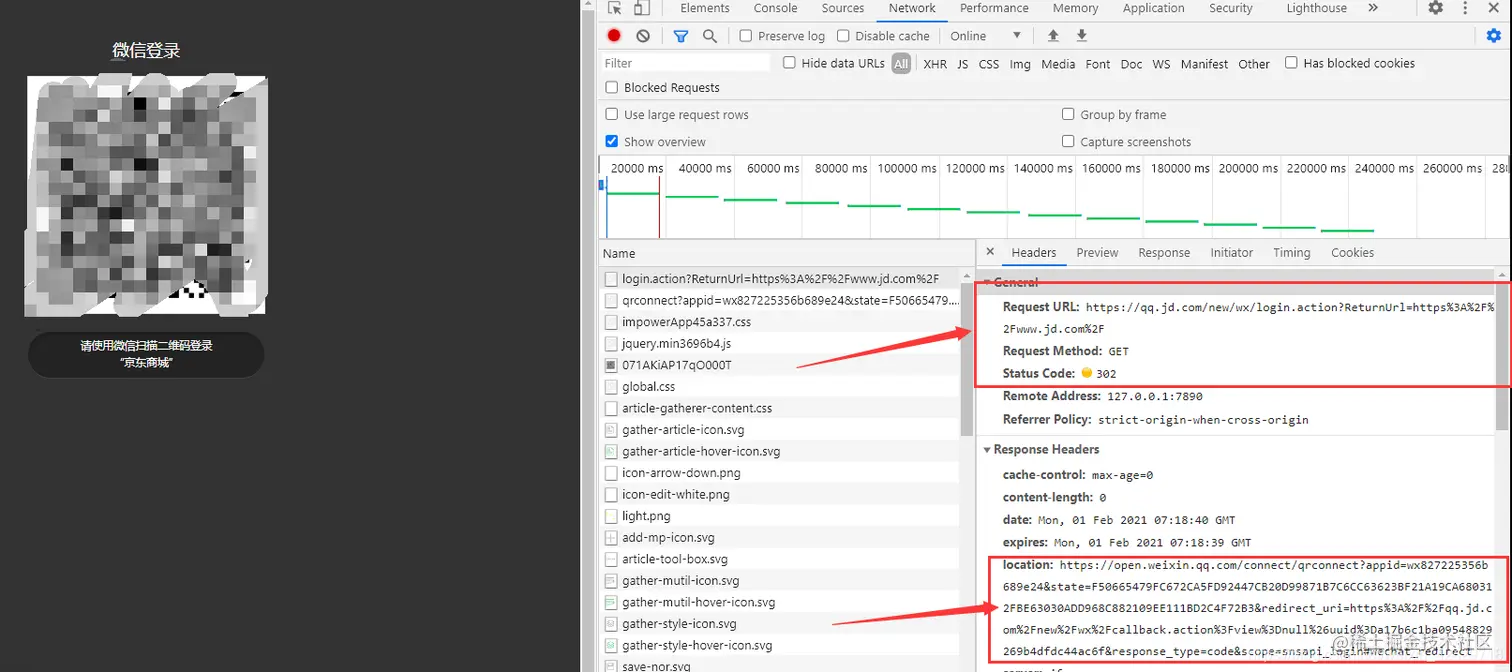The width and height of the screenshot is (1512, 672).
Task: Filter requests by Manifest type
Action: point(1204,64)
